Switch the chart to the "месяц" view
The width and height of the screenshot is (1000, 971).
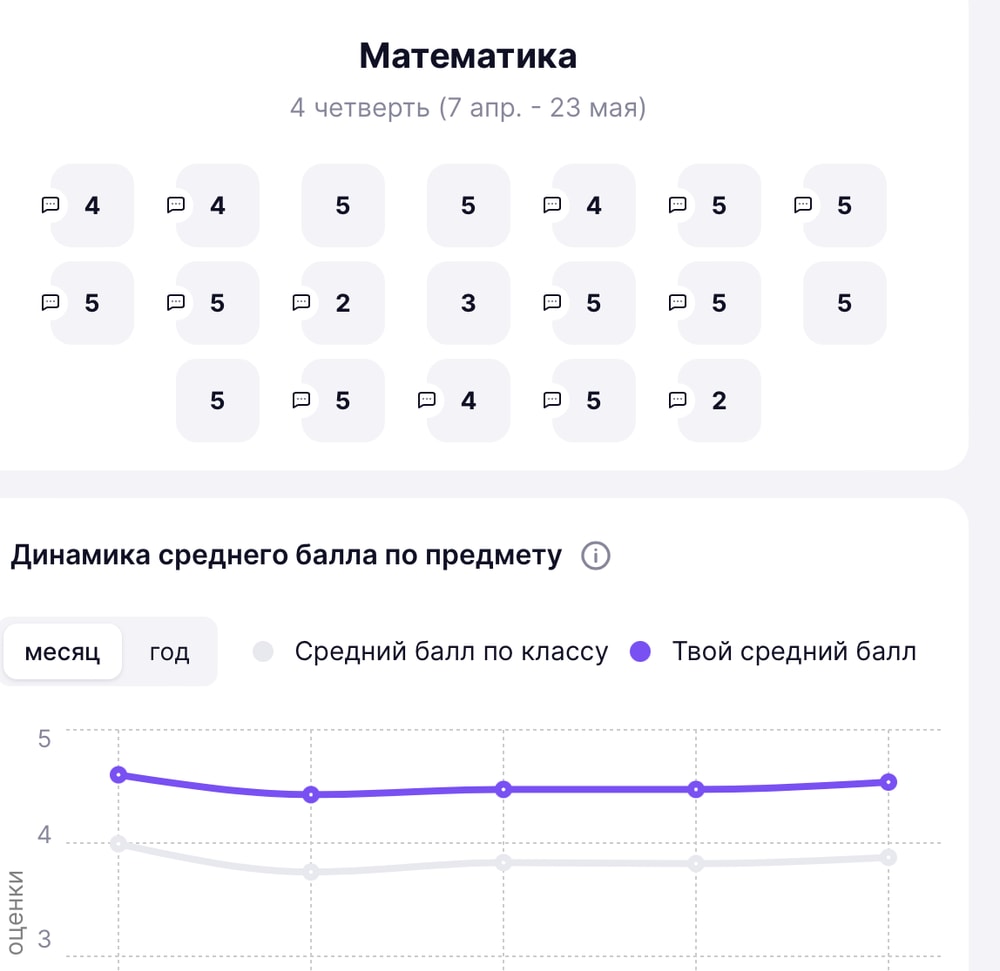(x=62, y=652)
